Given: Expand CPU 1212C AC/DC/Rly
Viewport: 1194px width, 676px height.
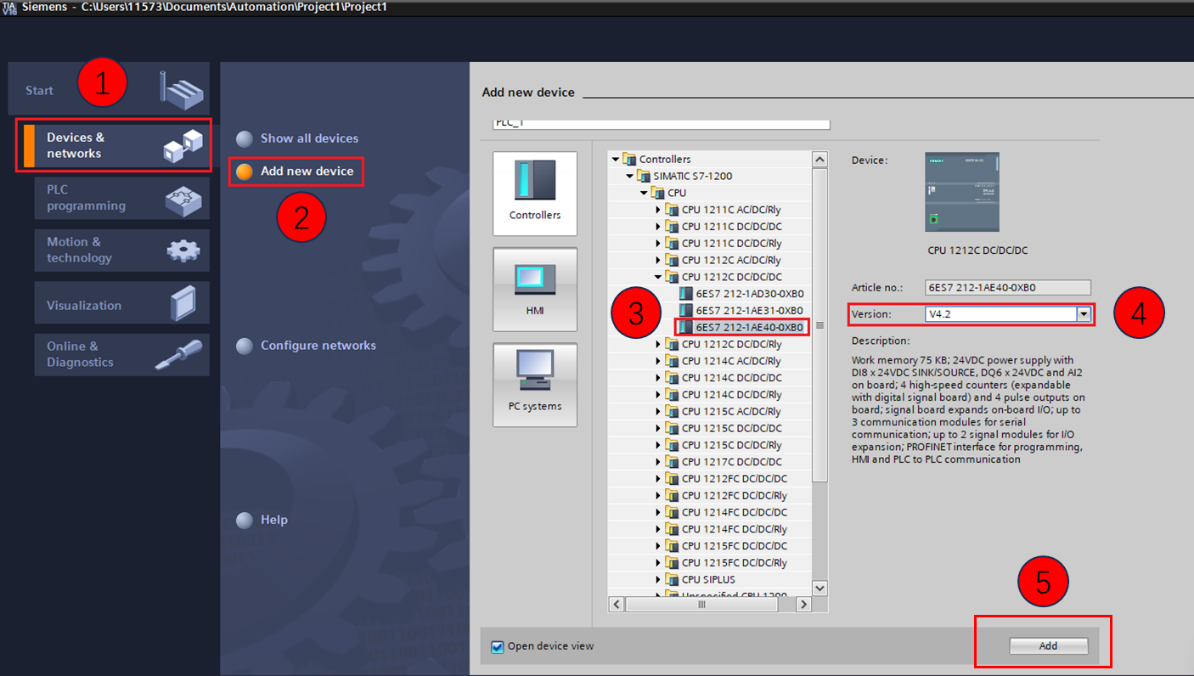Looking at the screenshot, I should pyautogui.click(x=658, y=260).
